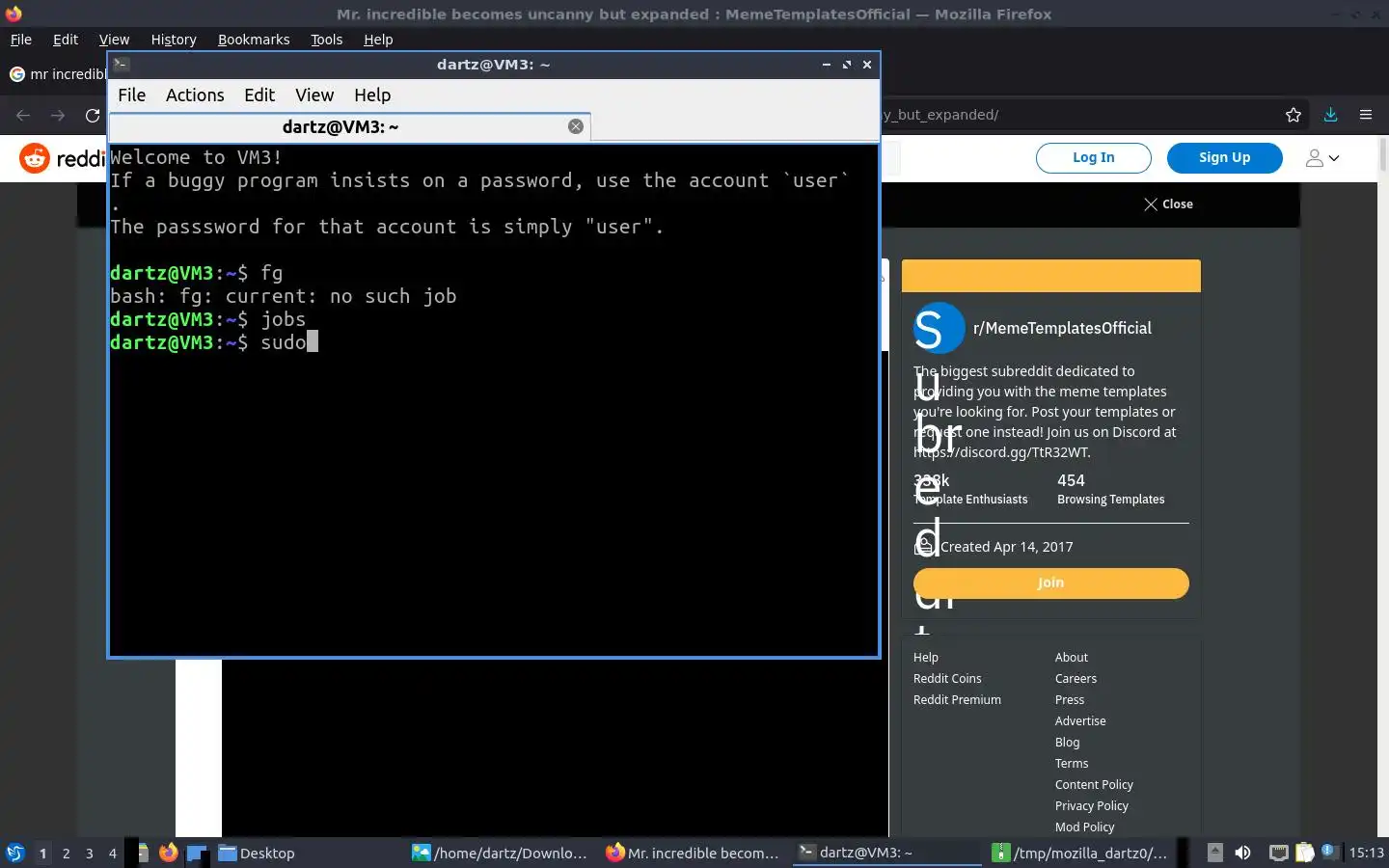The height and width of the screenshot is (868, 1389).
Task: Click 'Created Apr 14, 2017' text
Action: pos(1006,547)
